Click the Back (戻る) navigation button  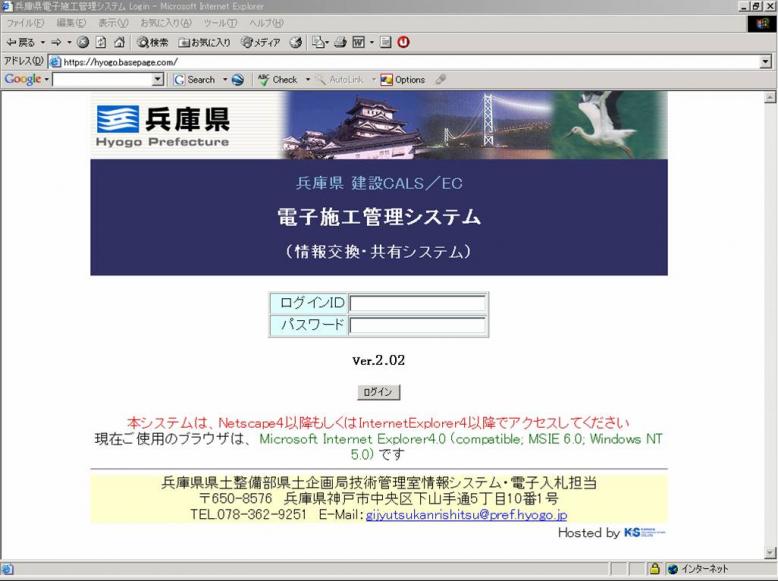click(x=20, y=42)
